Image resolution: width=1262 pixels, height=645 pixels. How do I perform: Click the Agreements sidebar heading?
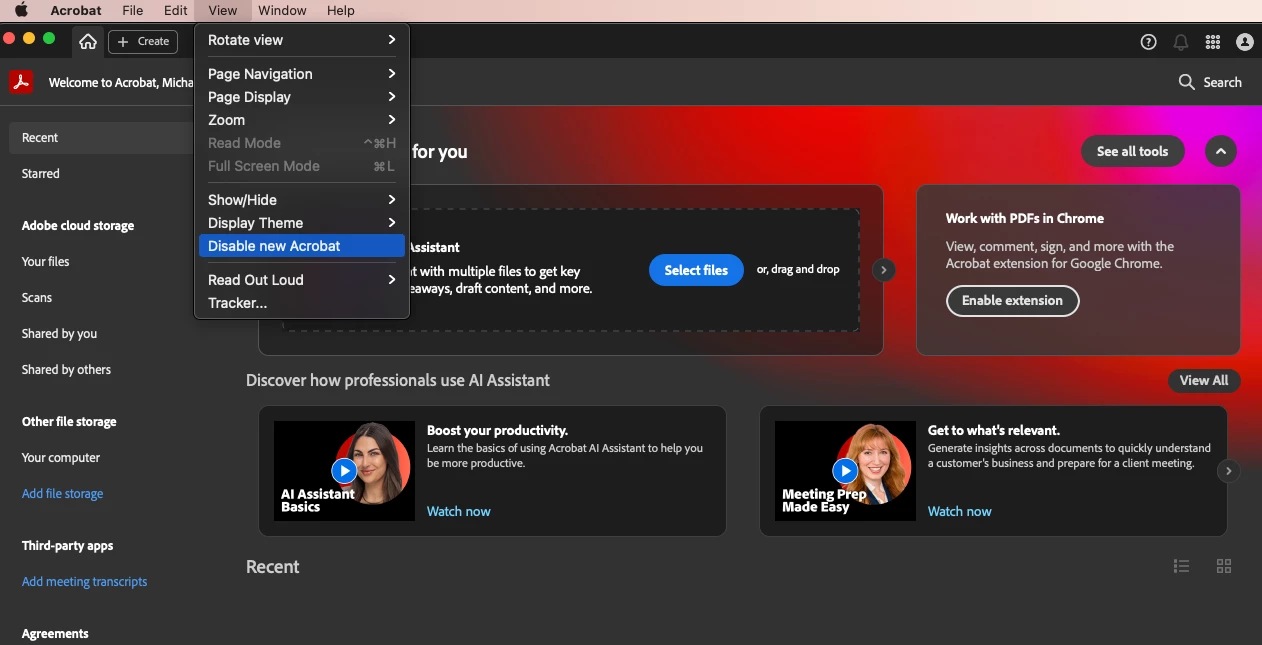[55, 633]
